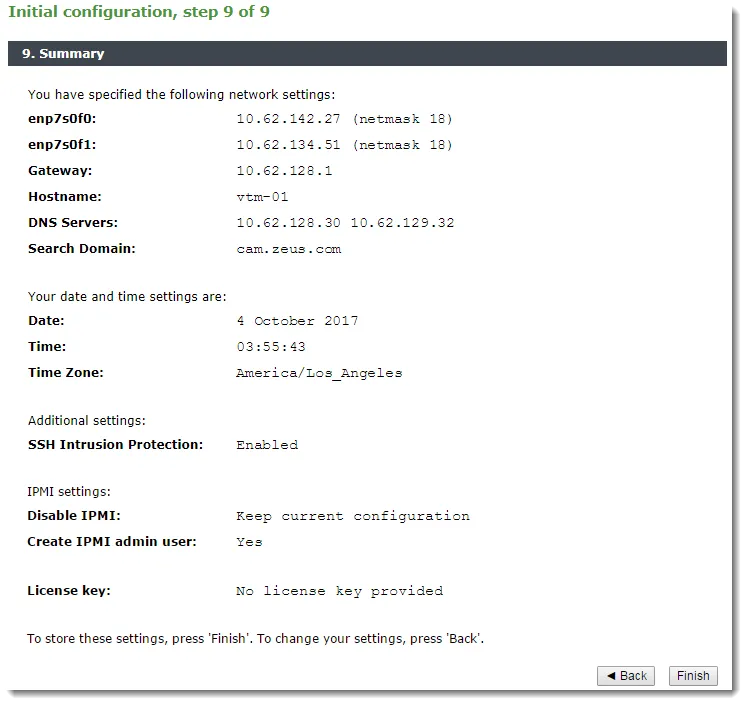This screenshot has width=747, height=705.
Task: Click the 'You have specified the following network settings:' line
Action: coord(182,94)
